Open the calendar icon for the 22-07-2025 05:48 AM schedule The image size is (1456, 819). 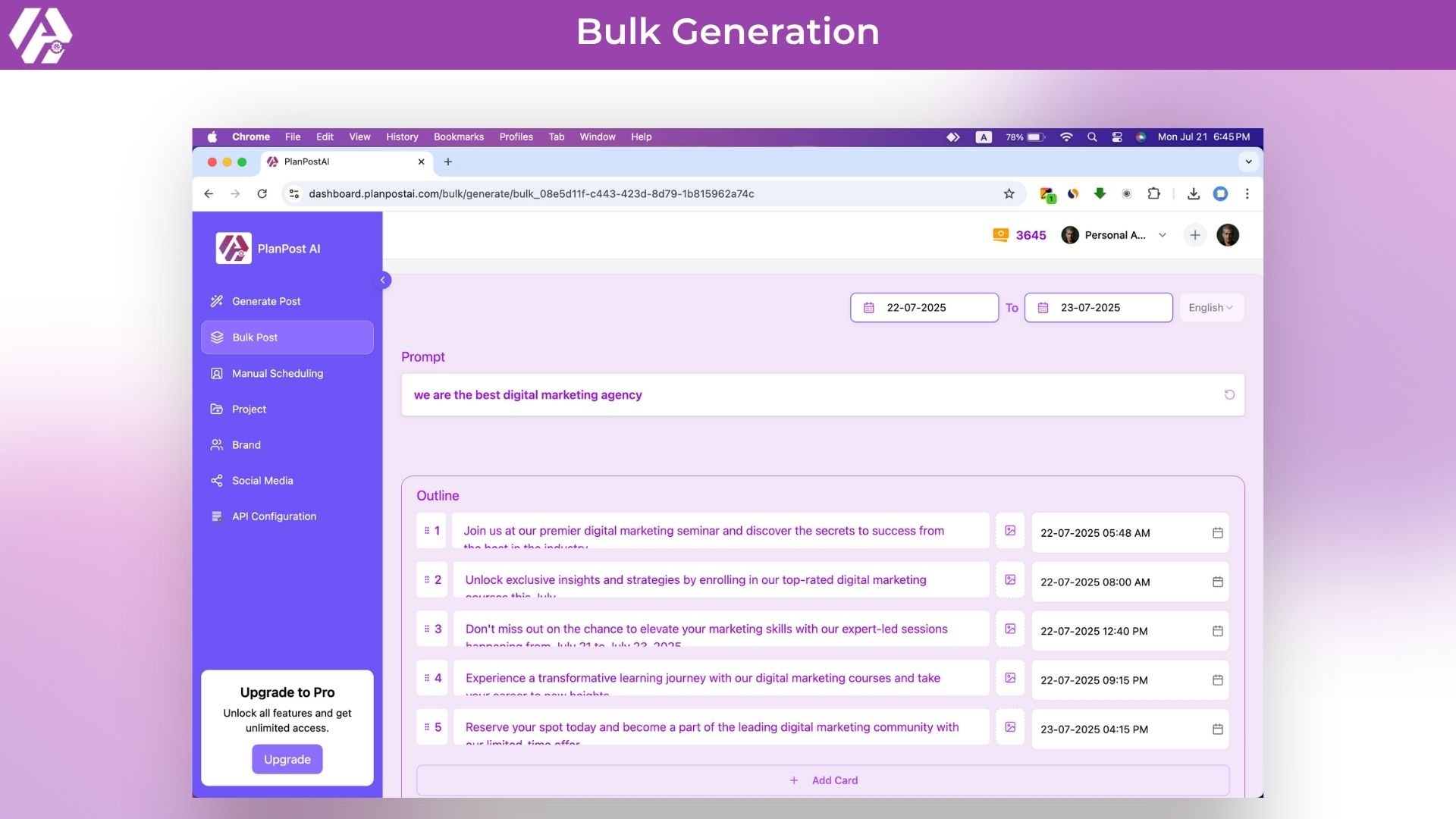point(1217,533)
